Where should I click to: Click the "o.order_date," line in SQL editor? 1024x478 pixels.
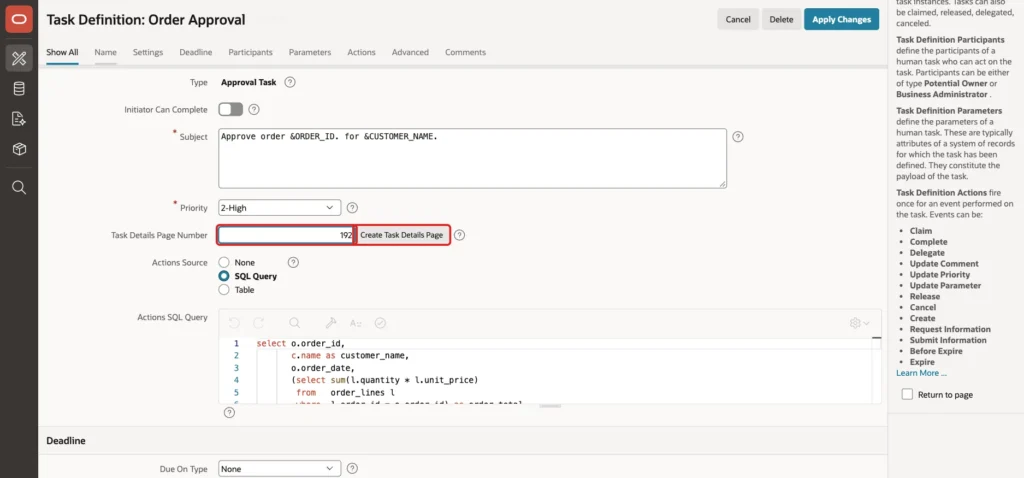coord(323,368)
